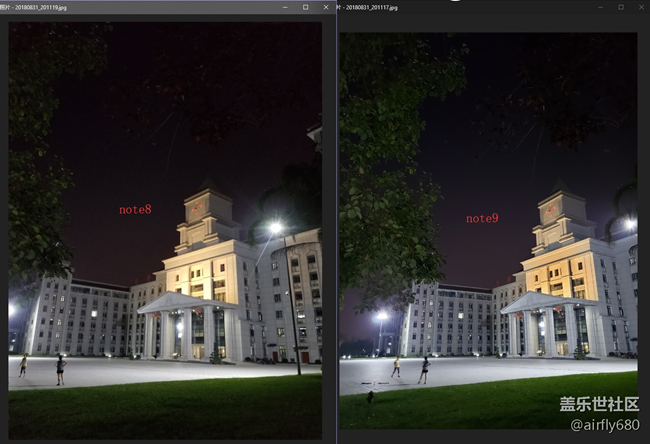The width and height of the screenshot is (650, 444).
Task: Click the red note8 label
Action: pos(135,209)
